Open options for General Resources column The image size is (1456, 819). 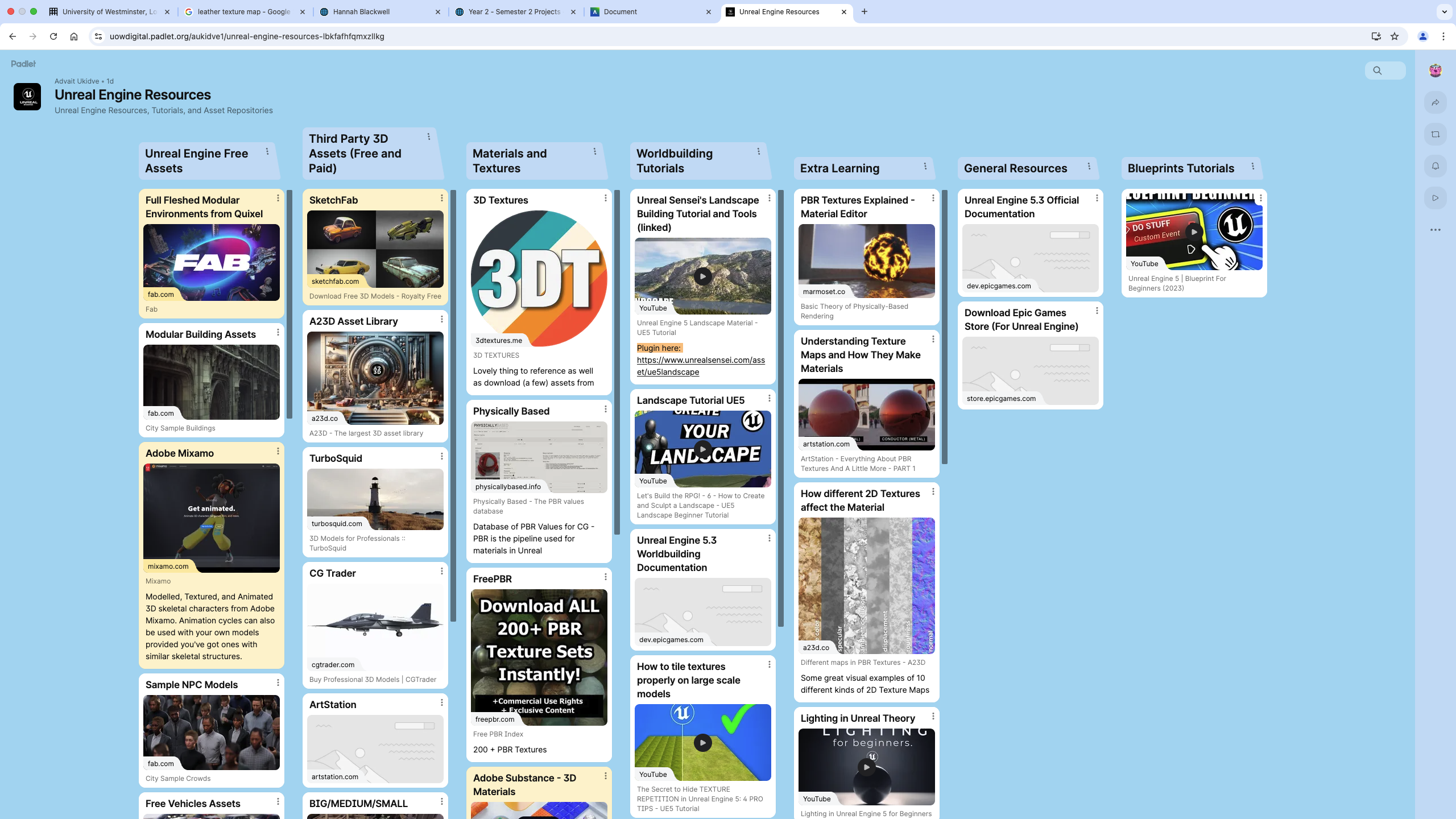[x=1089, y=166]
